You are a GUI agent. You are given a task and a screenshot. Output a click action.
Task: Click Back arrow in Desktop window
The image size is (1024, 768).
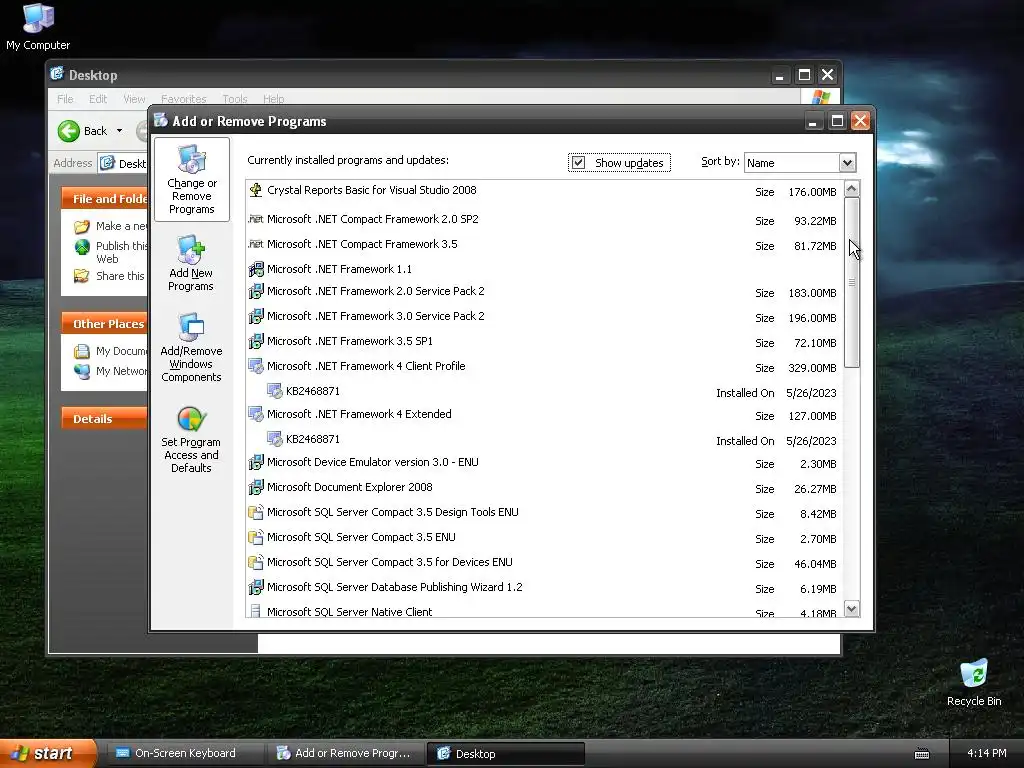tap(68, 131)
